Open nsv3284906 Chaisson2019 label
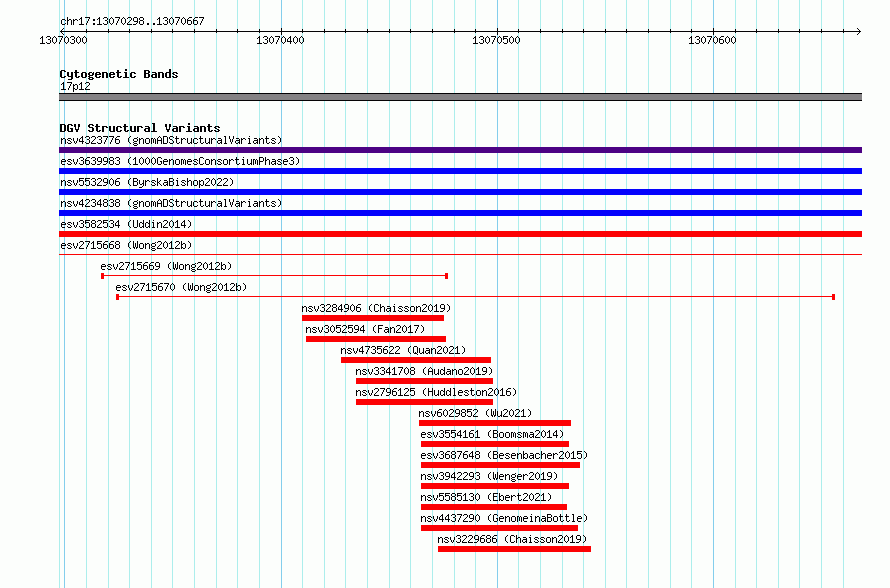The image size is (890, 588). coord(376,308)
